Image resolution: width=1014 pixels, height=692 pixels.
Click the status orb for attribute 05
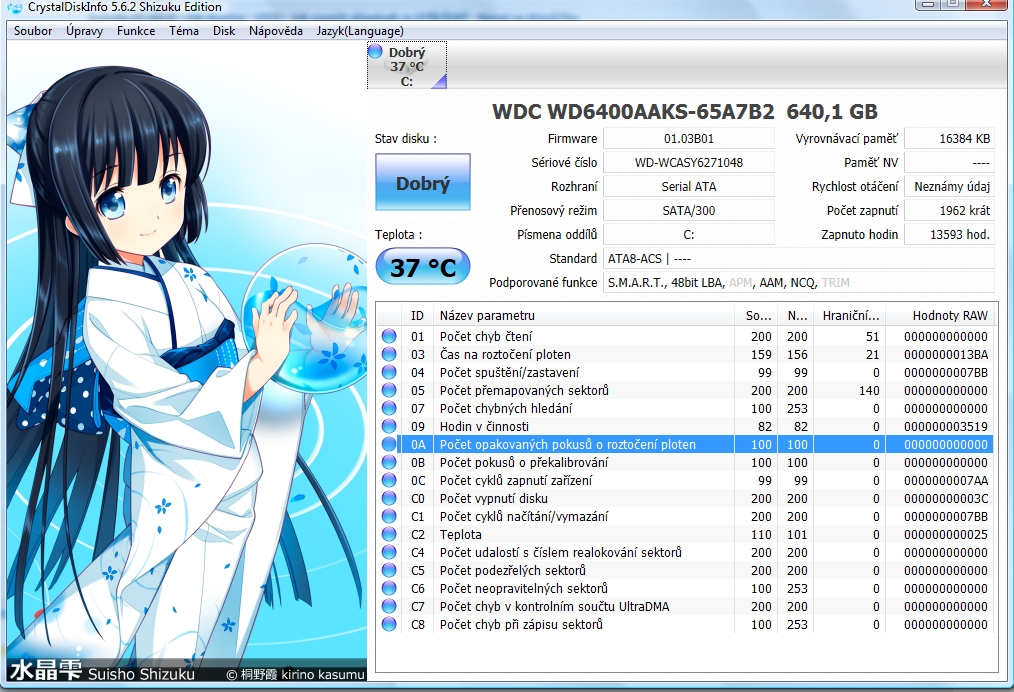pos(389,391)
